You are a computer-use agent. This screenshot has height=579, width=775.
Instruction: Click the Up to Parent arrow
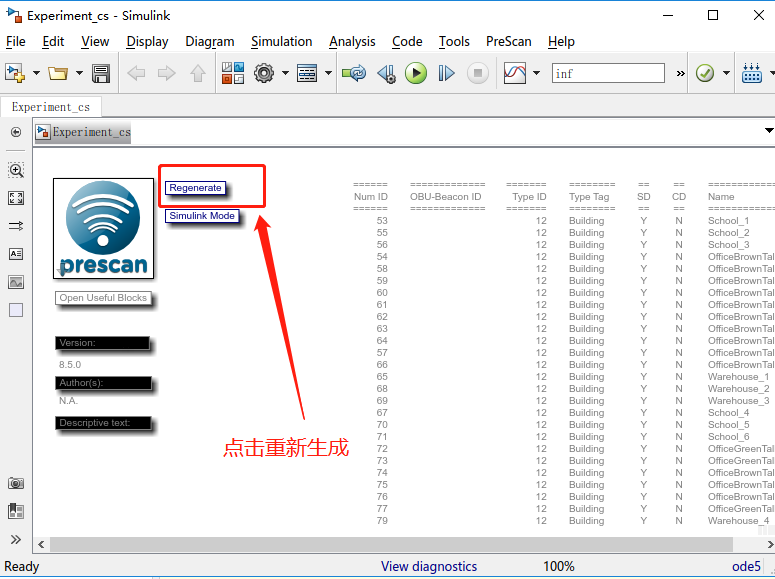pos(198,73)
